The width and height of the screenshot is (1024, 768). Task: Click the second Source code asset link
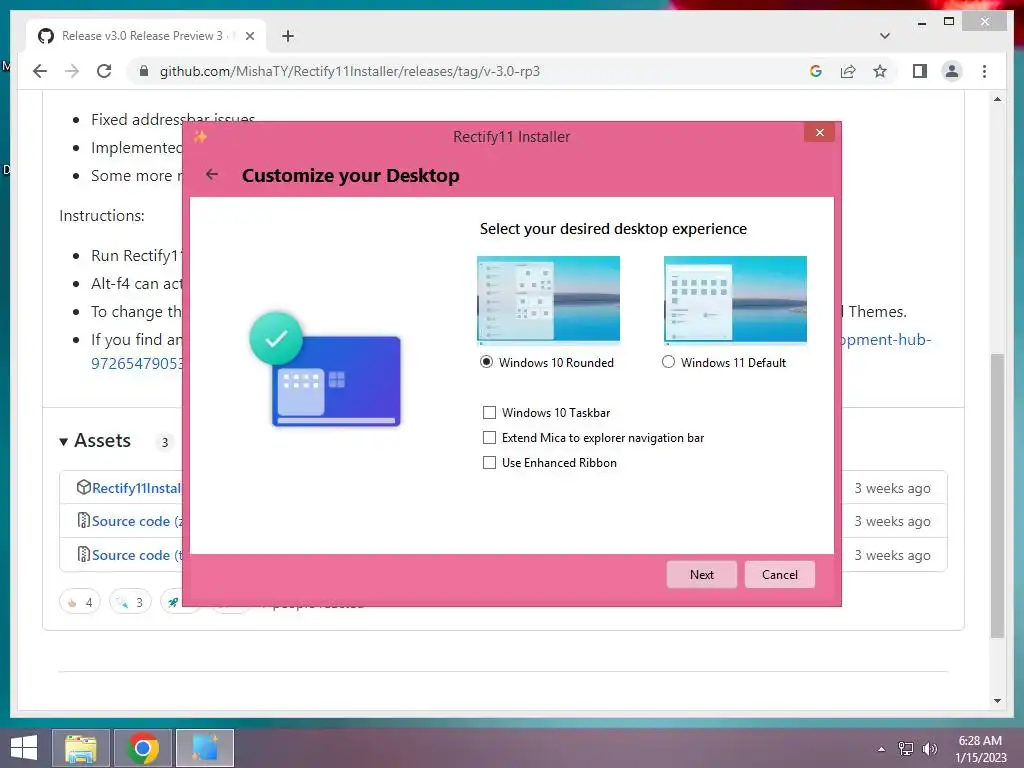(x=137, y=555)
